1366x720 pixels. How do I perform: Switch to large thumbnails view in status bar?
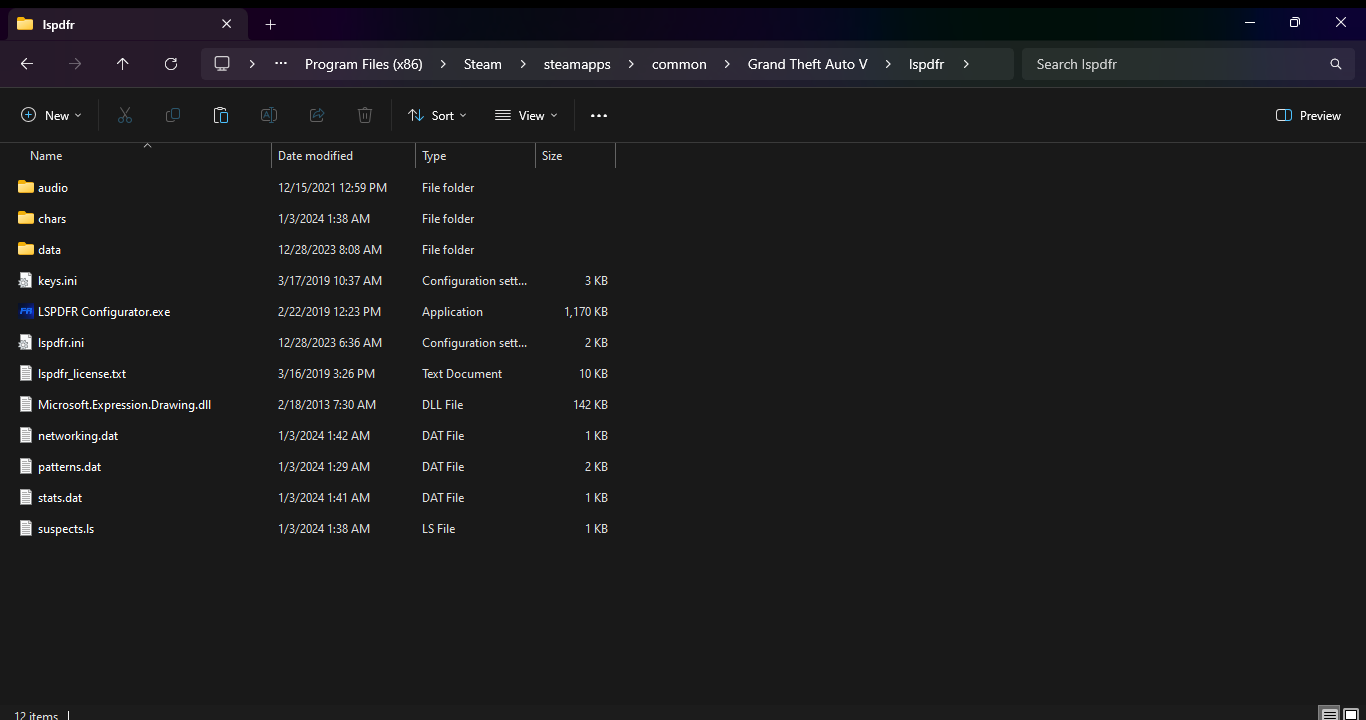[1351, 714]
